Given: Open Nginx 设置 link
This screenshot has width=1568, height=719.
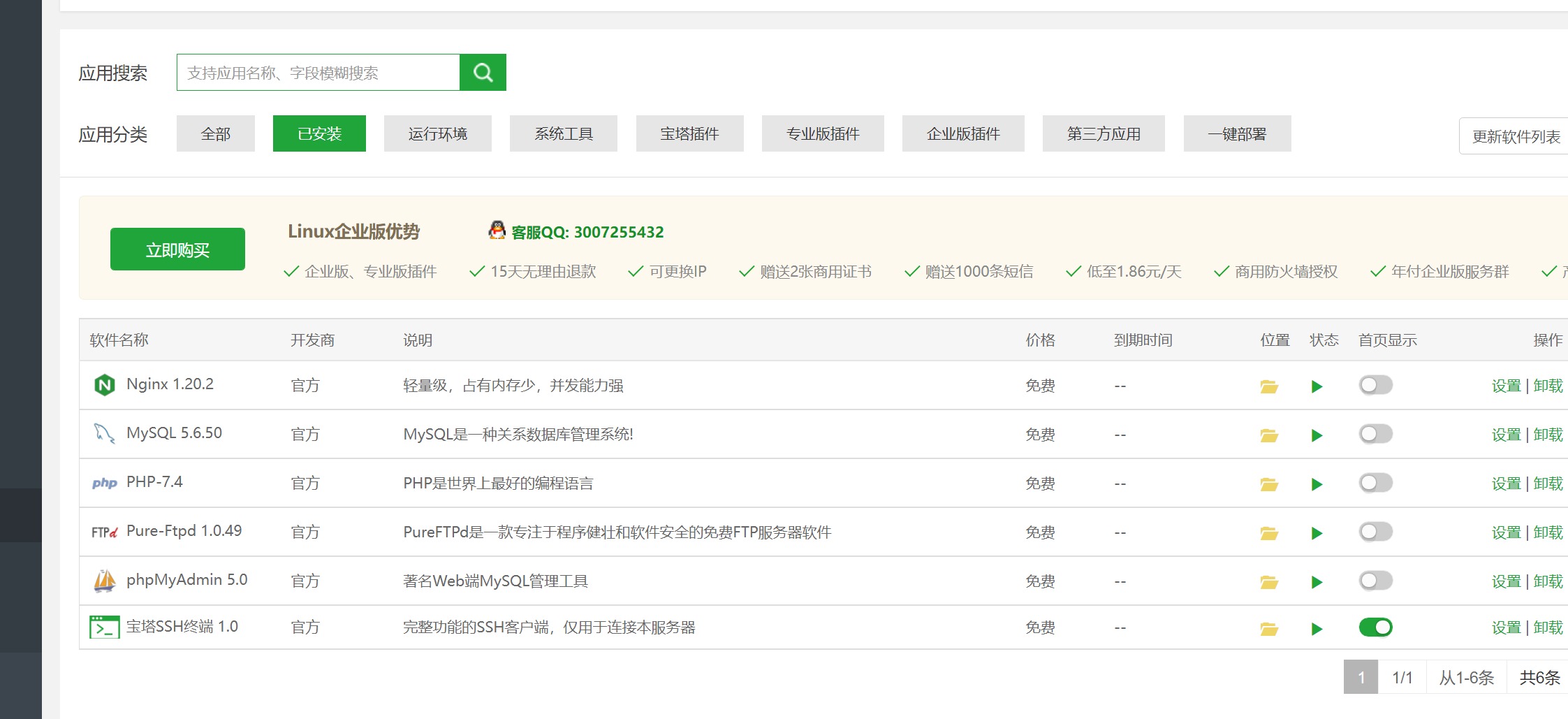Looking at the screenshot, I should point(1506,386).
